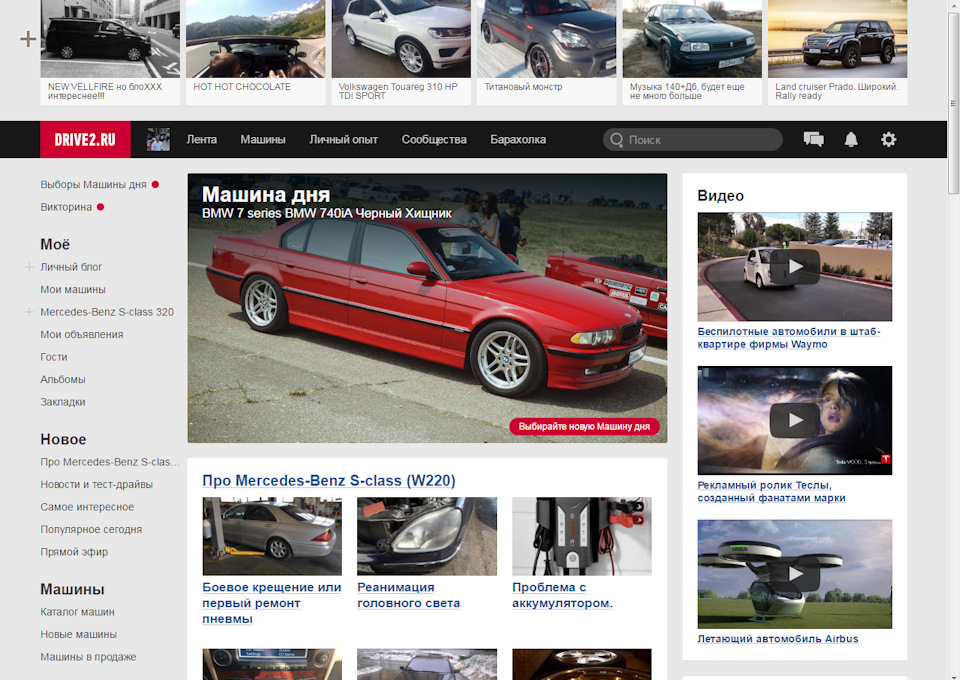Open the Барахолка menu item
960x680 pixels.
point(518,140)
